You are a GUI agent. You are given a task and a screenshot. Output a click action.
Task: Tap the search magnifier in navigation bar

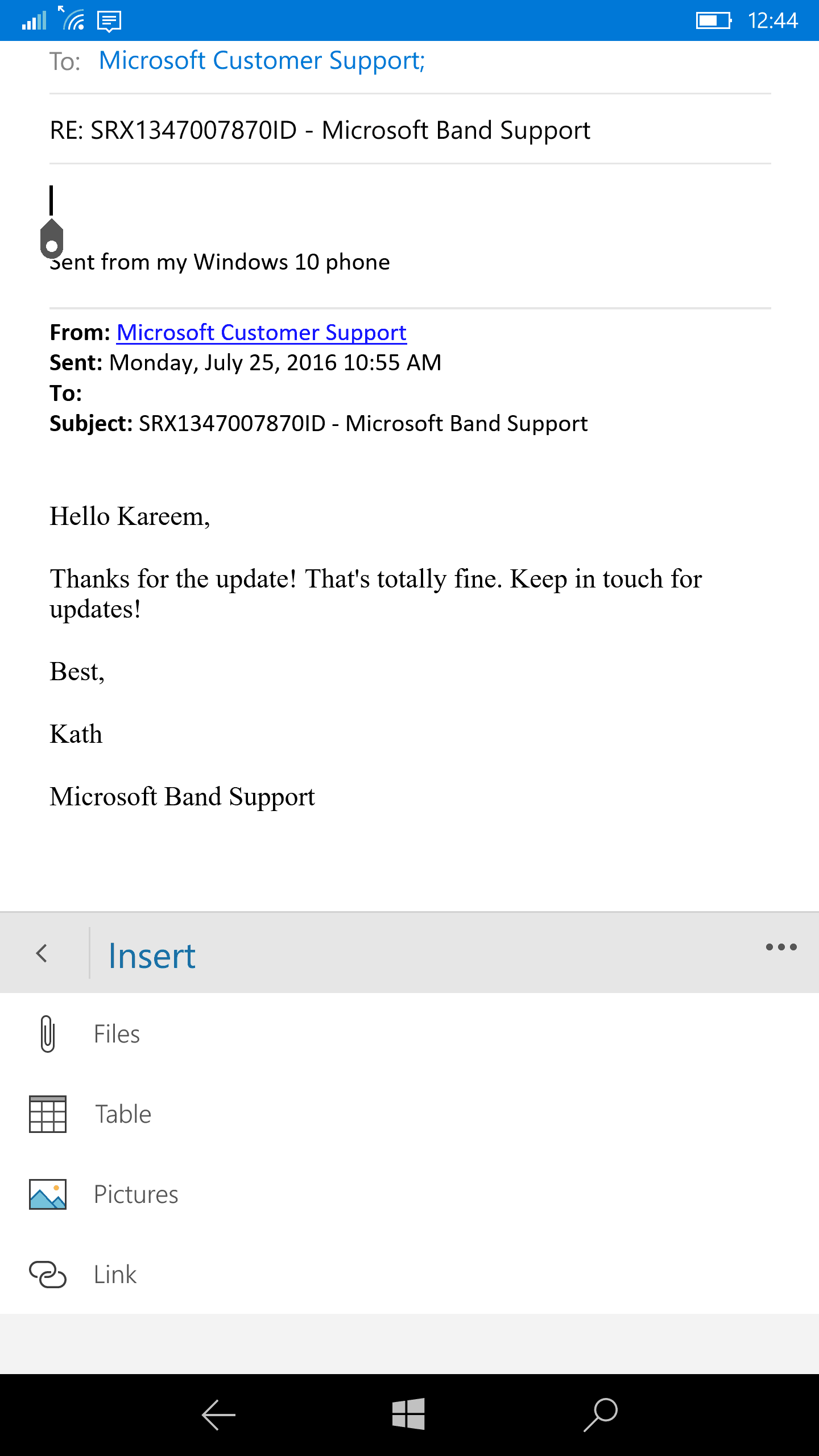pos(601,1414)
